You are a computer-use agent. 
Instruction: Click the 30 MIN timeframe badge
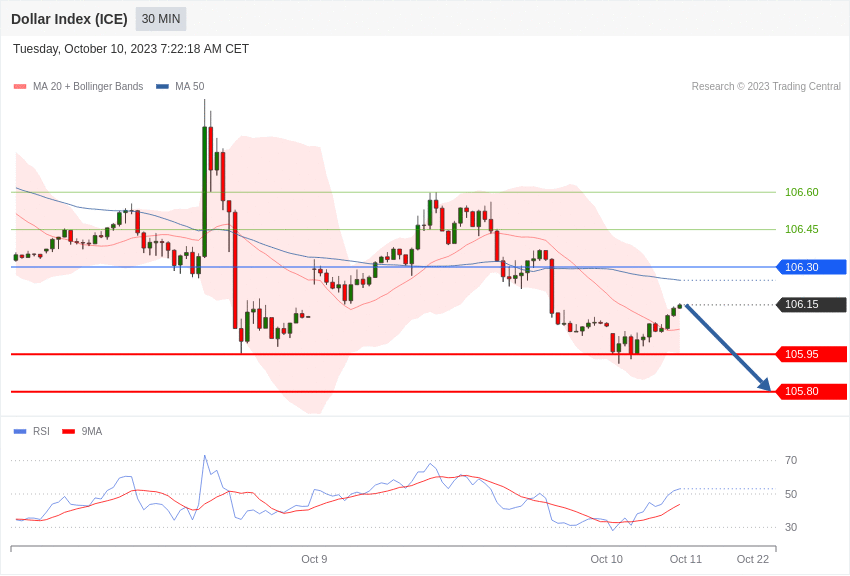tap(161, 19)
